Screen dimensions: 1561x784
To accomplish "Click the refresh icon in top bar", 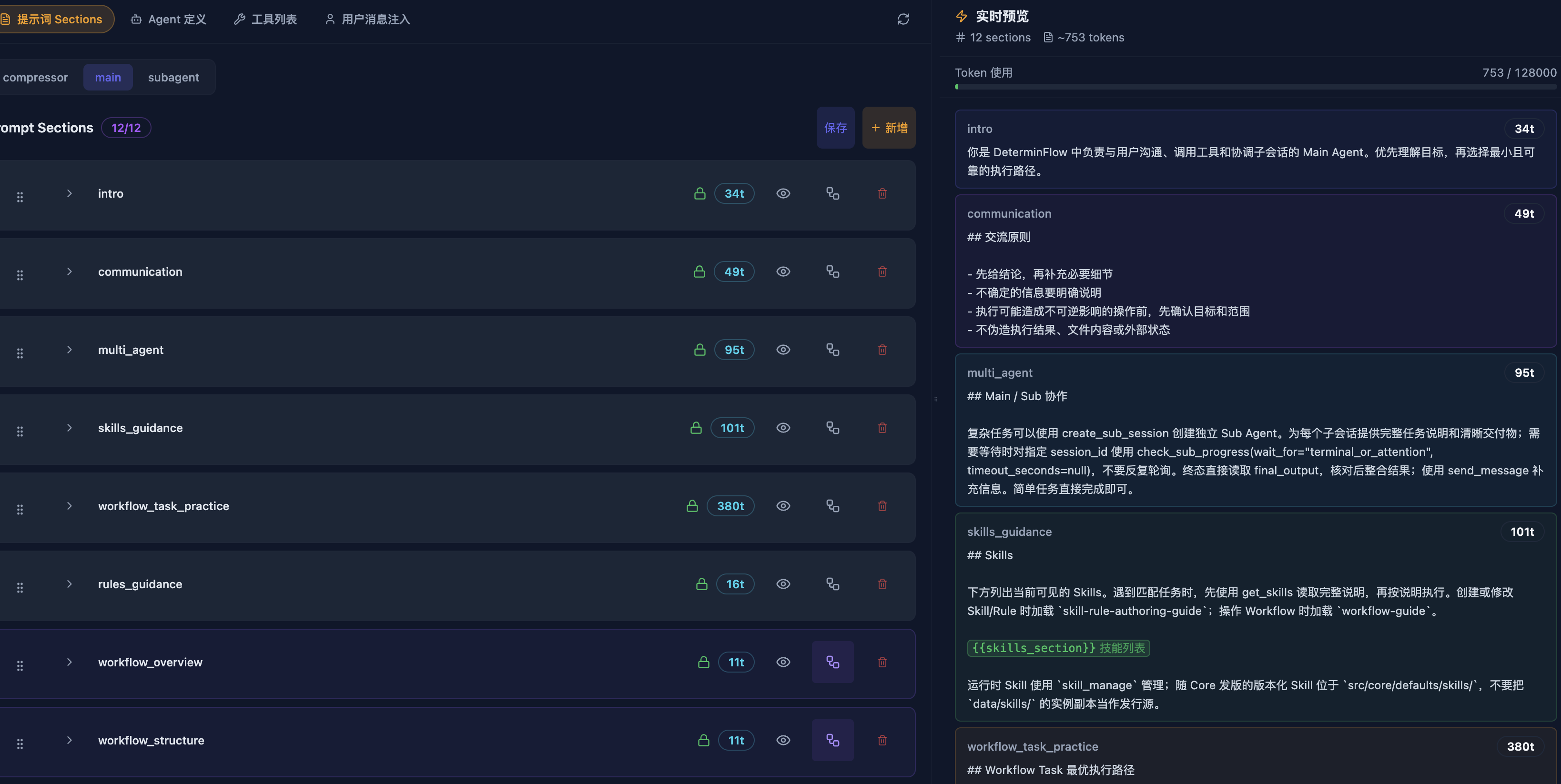I will point(903,20).
